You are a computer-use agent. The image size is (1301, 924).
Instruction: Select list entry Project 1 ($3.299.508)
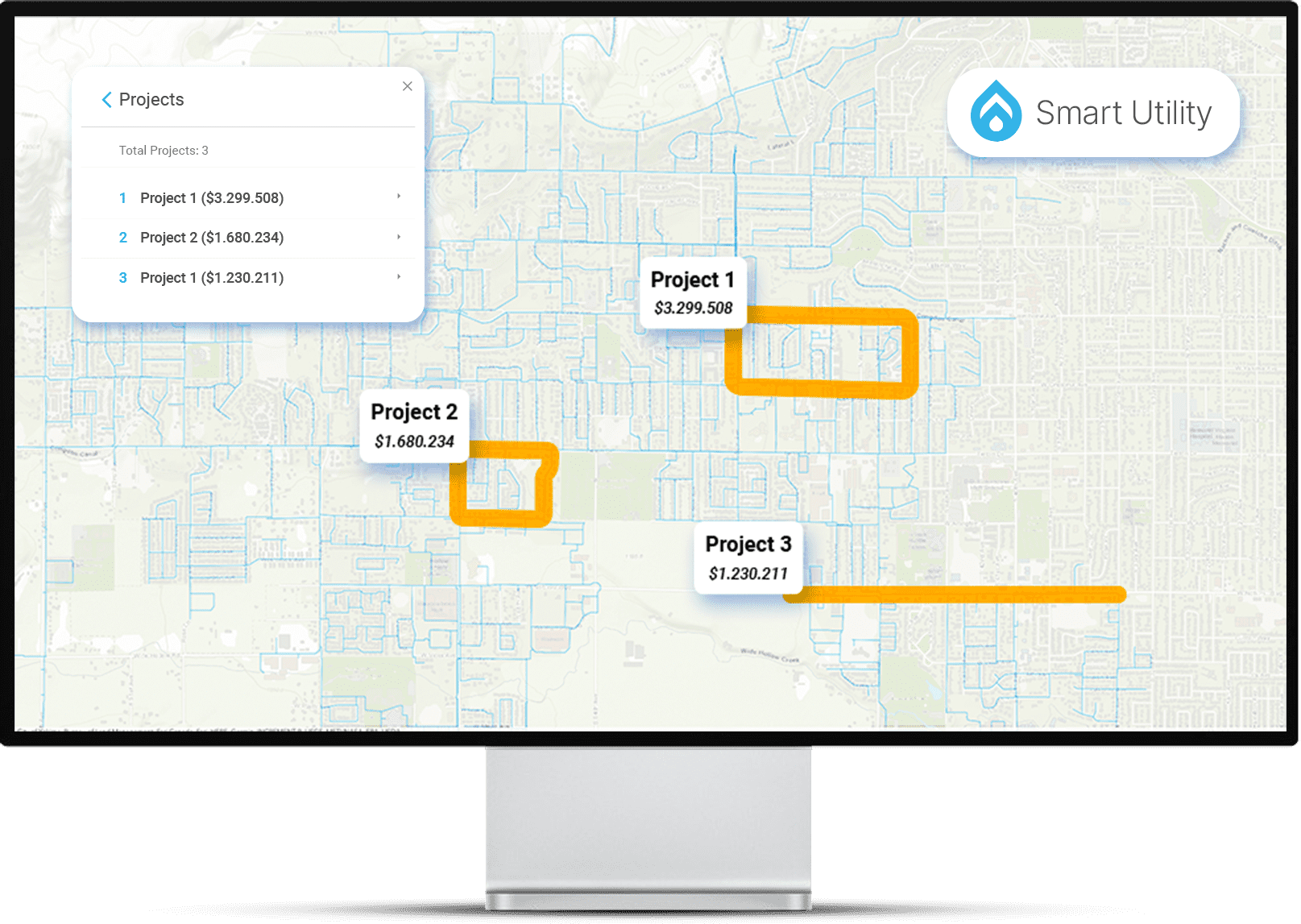click(212, 198)
